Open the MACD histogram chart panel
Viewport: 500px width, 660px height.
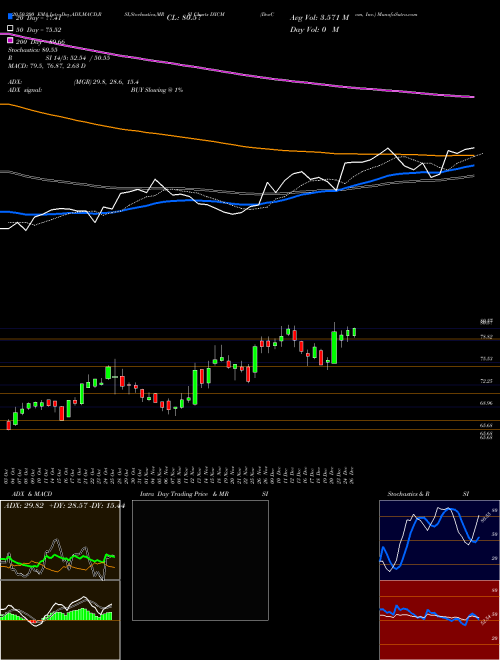pos(60,620)
